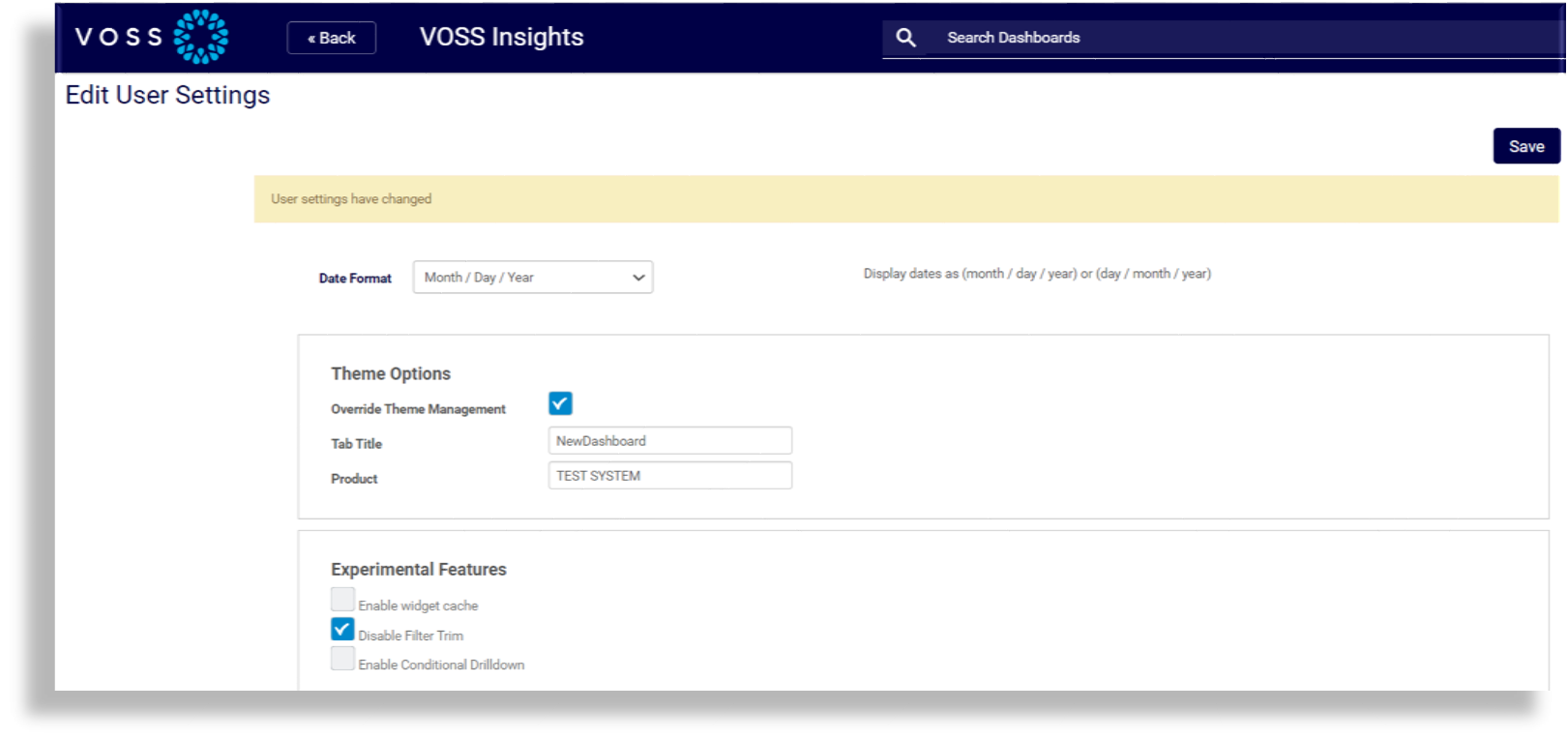The height and width of the screenshot is (740, 1568).
Task: Click the Product field containing TEST SYSTEM
Action: tap(669, 476)
